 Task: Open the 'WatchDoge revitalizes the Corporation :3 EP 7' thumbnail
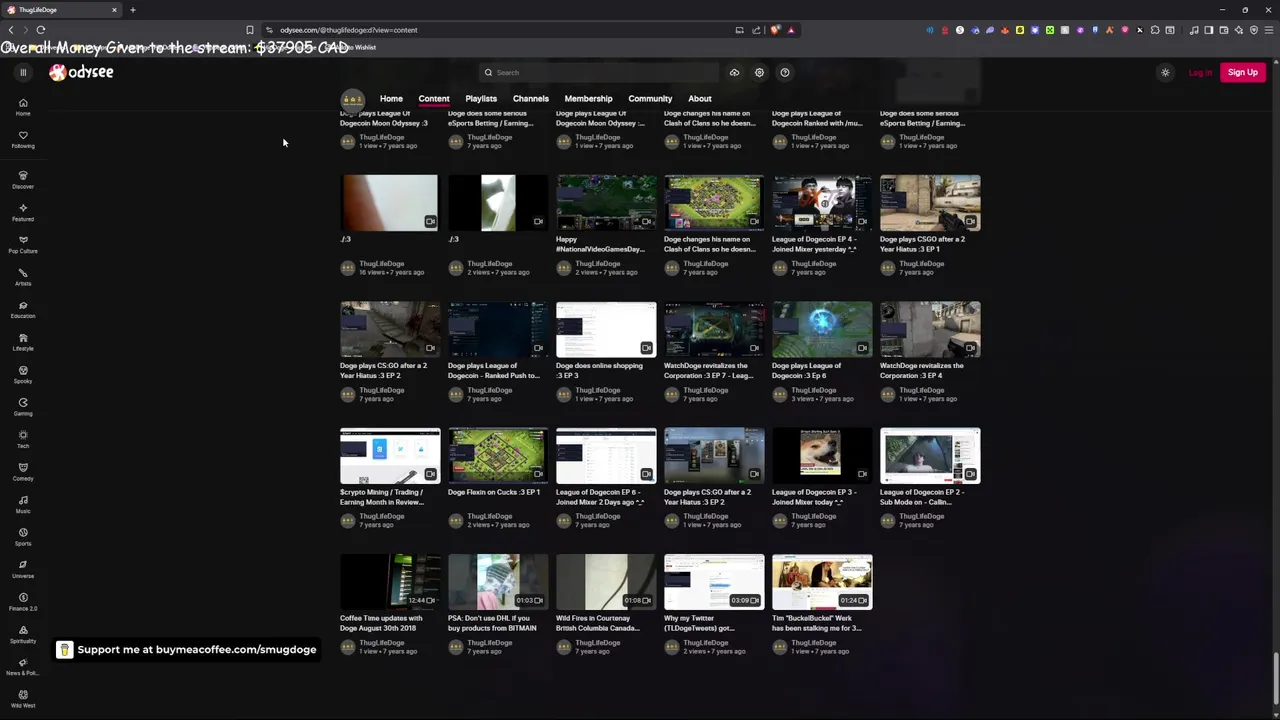(x=714, y=329)
